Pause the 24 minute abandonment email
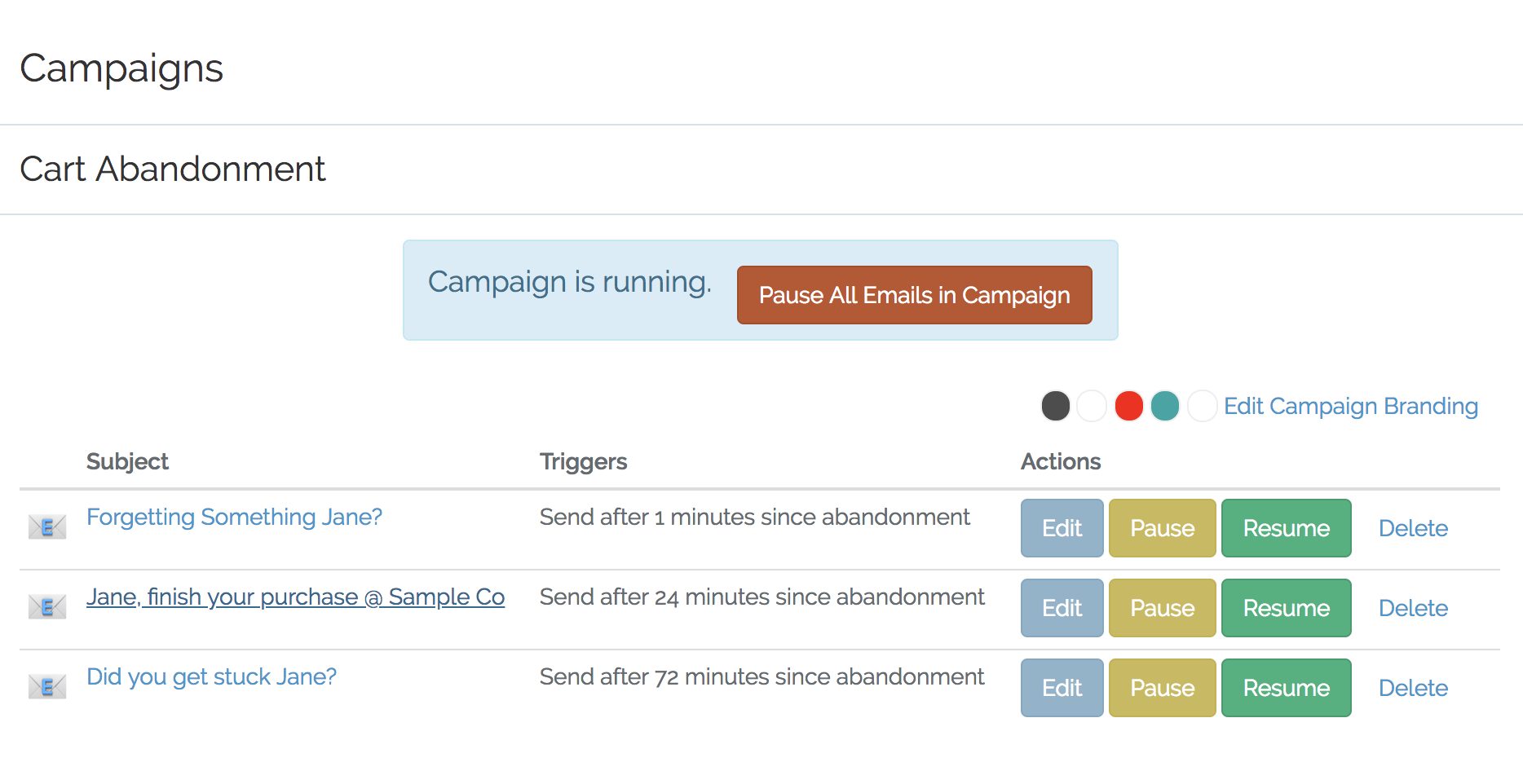Screen dimensions: 1523x784 tap(1162, 608)
